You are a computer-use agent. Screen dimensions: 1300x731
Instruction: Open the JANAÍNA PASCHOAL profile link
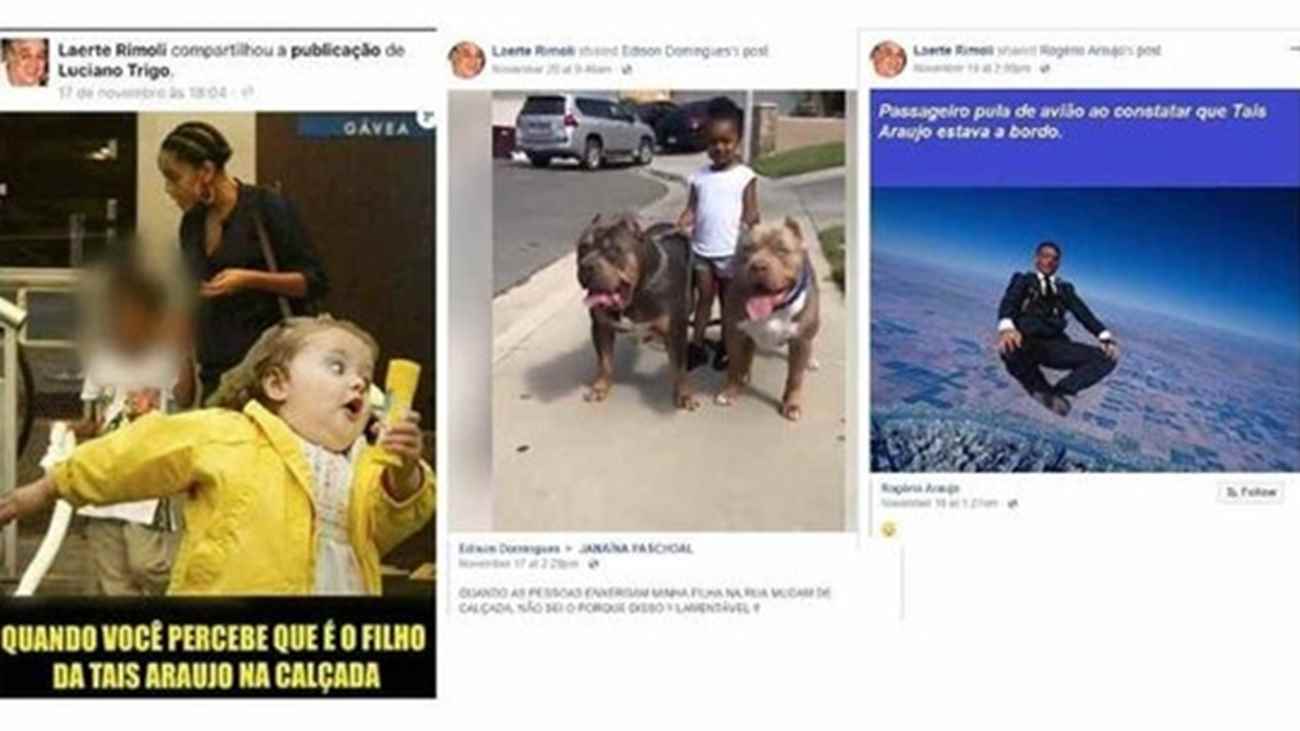click(x=635, y=549)
